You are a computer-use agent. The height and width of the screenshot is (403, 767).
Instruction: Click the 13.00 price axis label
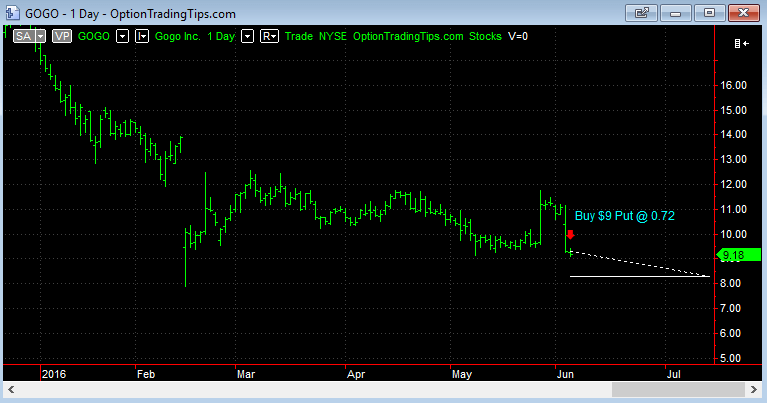(733, 159)
